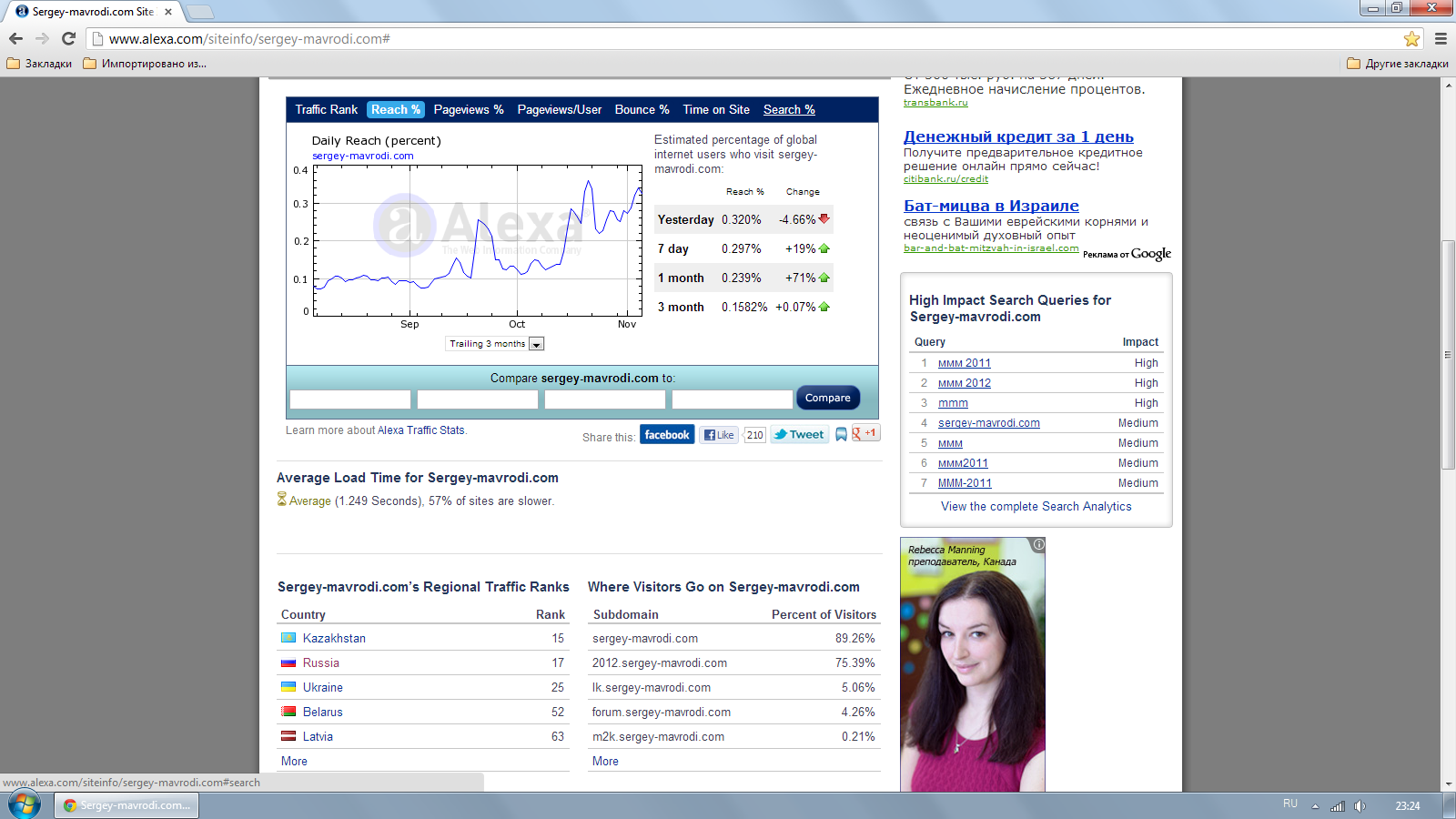1456x819 pixels.
Task: Bookmark this page with star icon
Action: [1411, 38]
